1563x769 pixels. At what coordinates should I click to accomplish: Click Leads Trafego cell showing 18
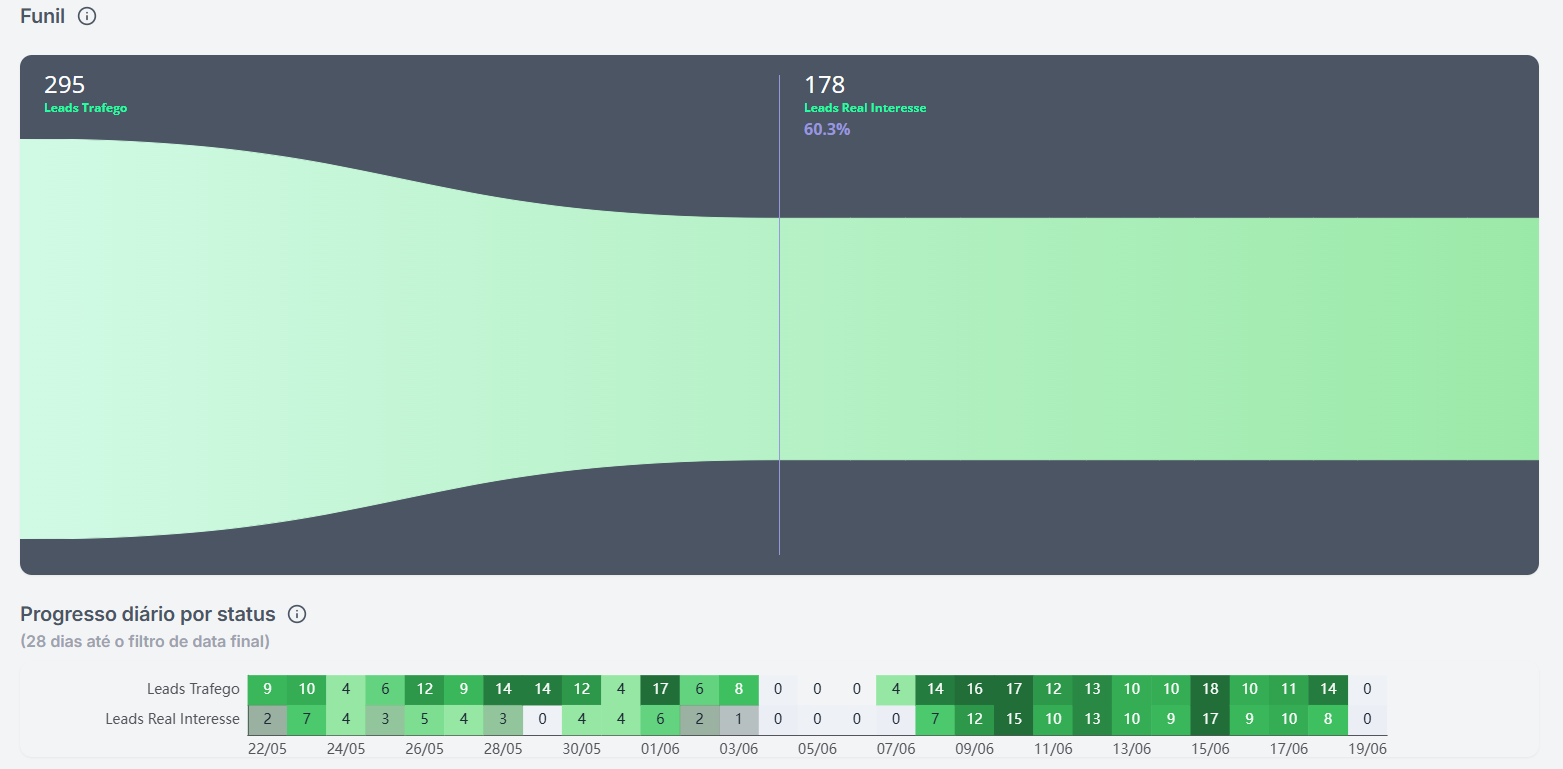tap(1210, 689)
